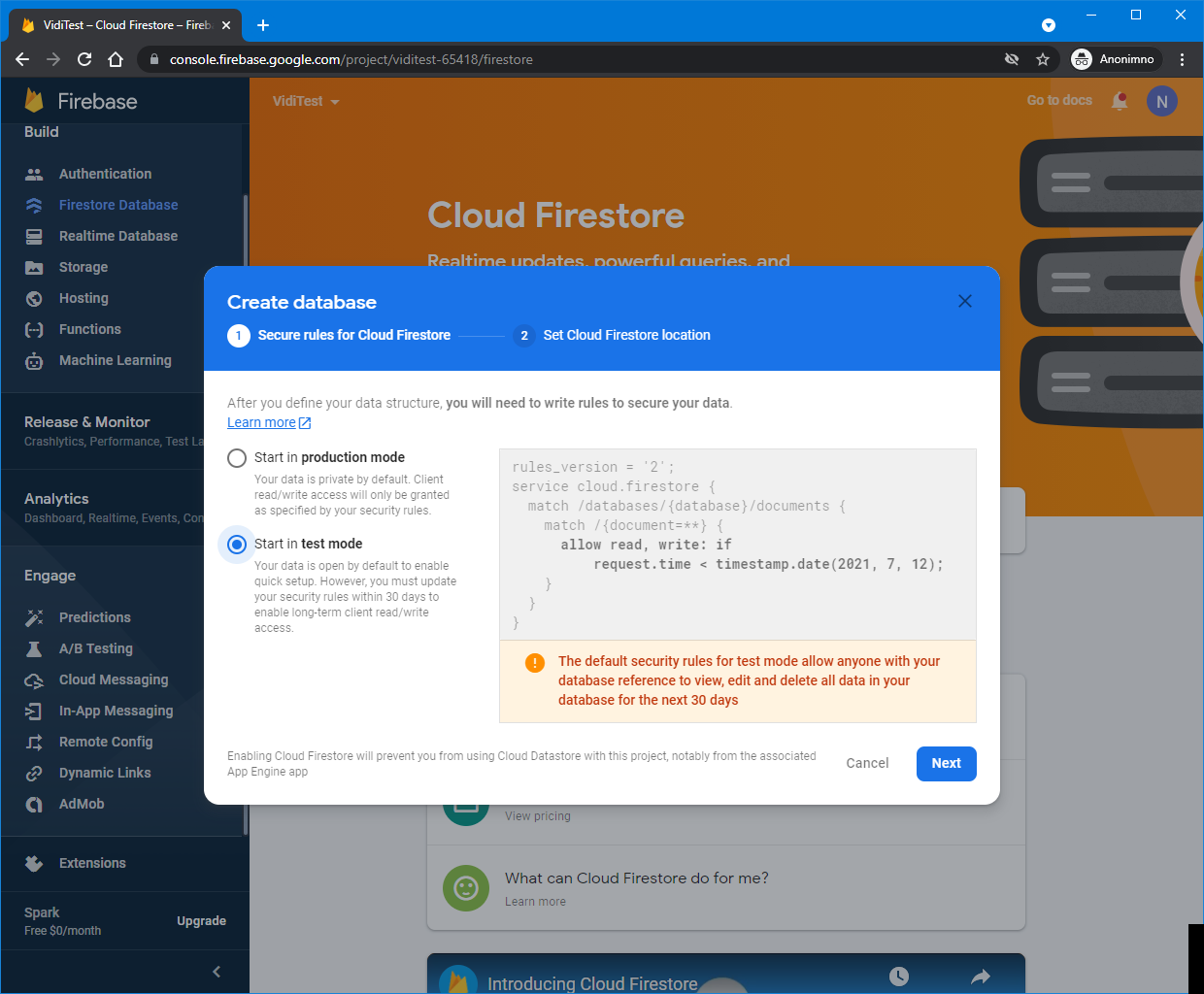The width and height of the screenshot is (1204, 994).
Task: Select Start in production mode radio
Action: point(237,458)
